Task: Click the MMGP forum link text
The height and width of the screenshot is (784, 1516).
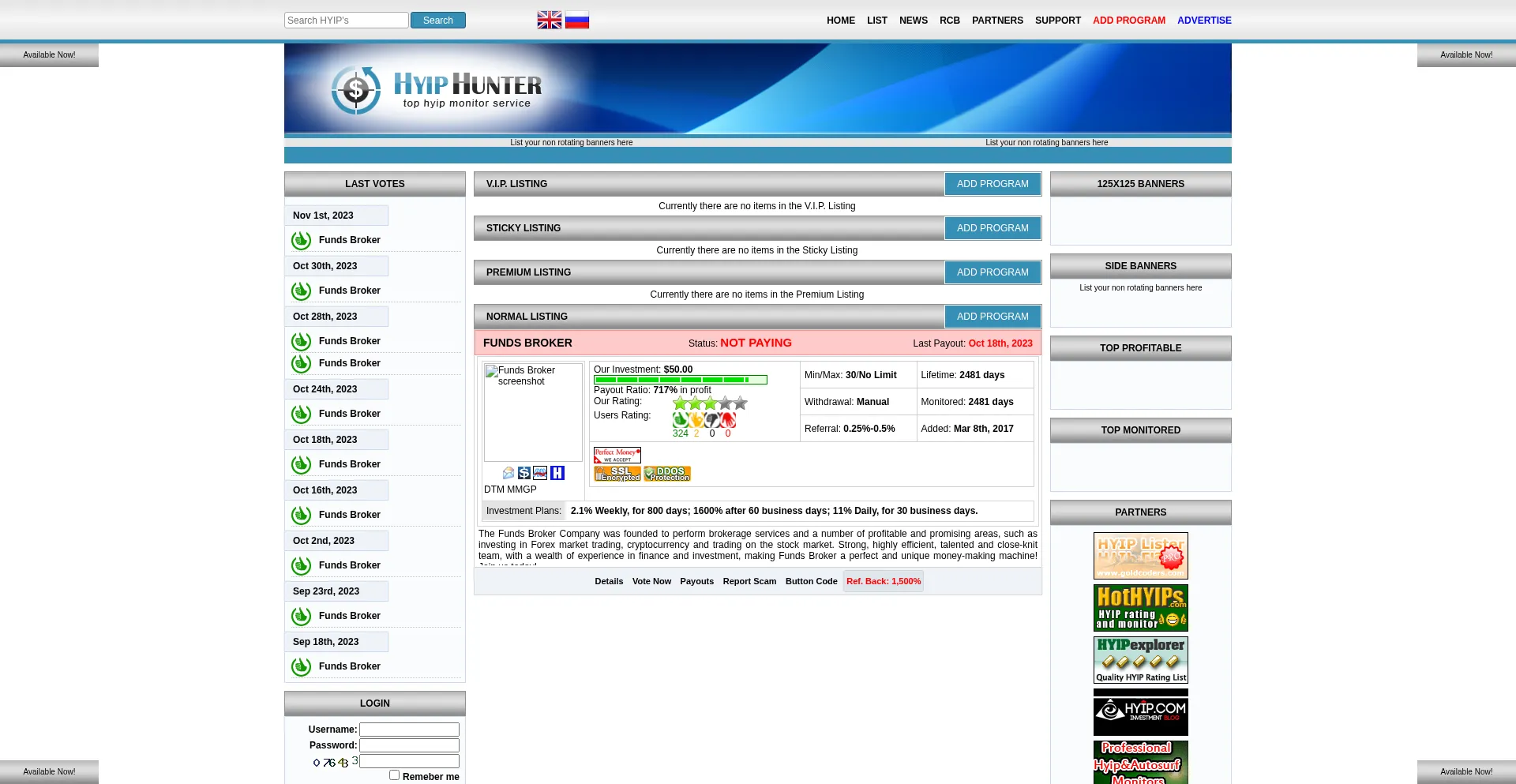Action: (x=522, y=490)
